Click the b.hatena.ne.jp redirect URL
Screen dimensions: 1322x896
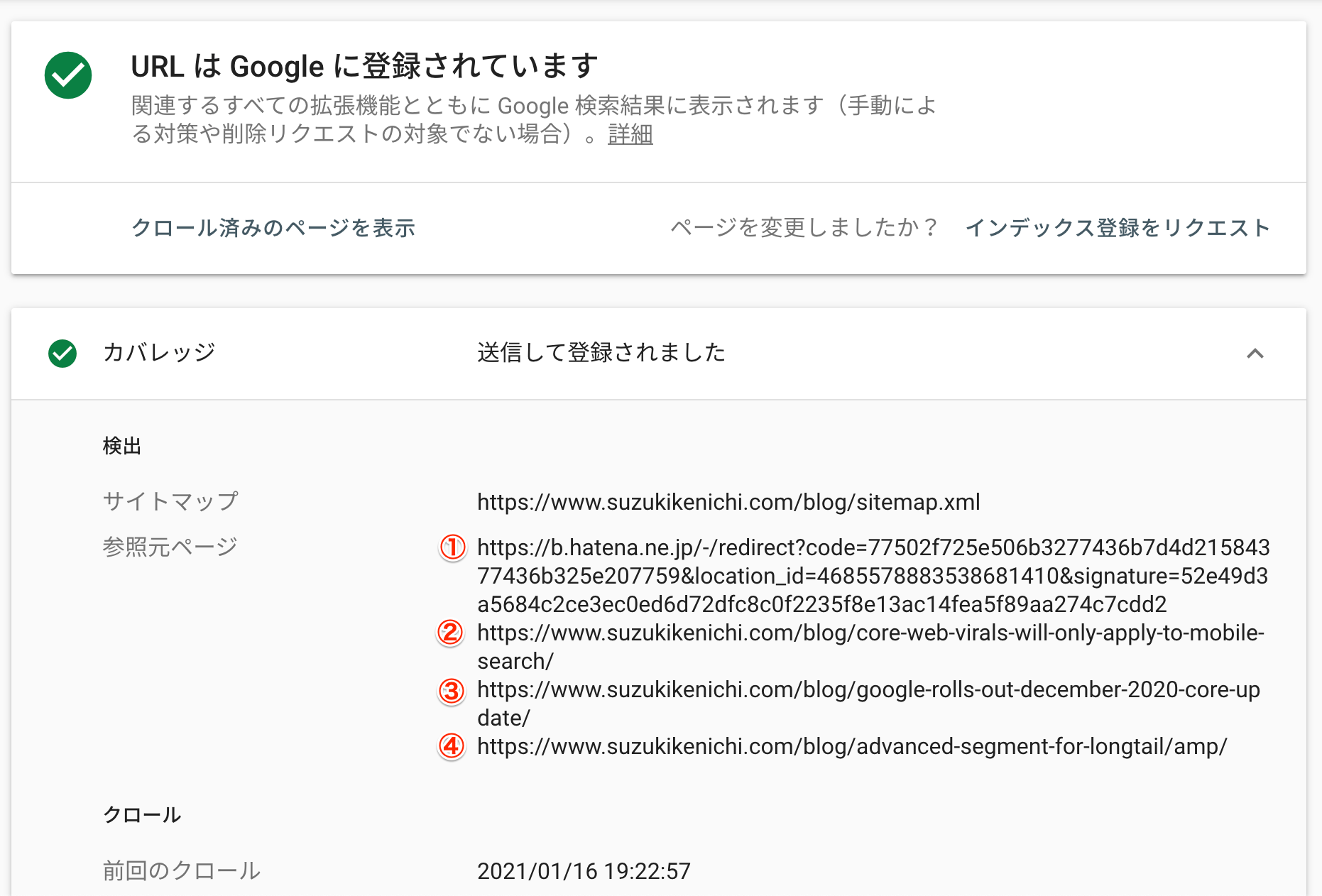(x=873, y=576)
